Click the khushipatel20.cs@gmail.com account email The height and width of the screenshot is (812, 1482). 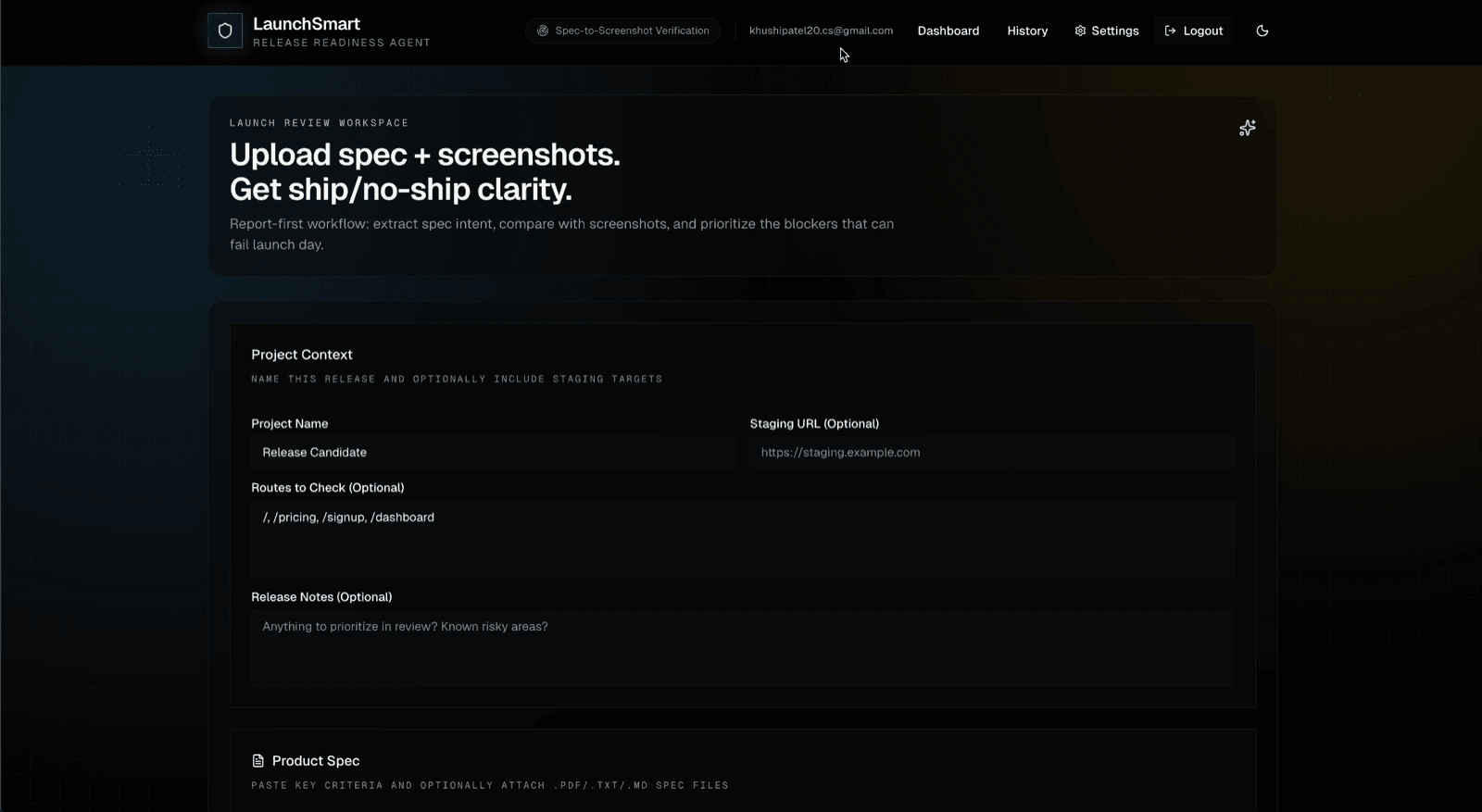821,31
